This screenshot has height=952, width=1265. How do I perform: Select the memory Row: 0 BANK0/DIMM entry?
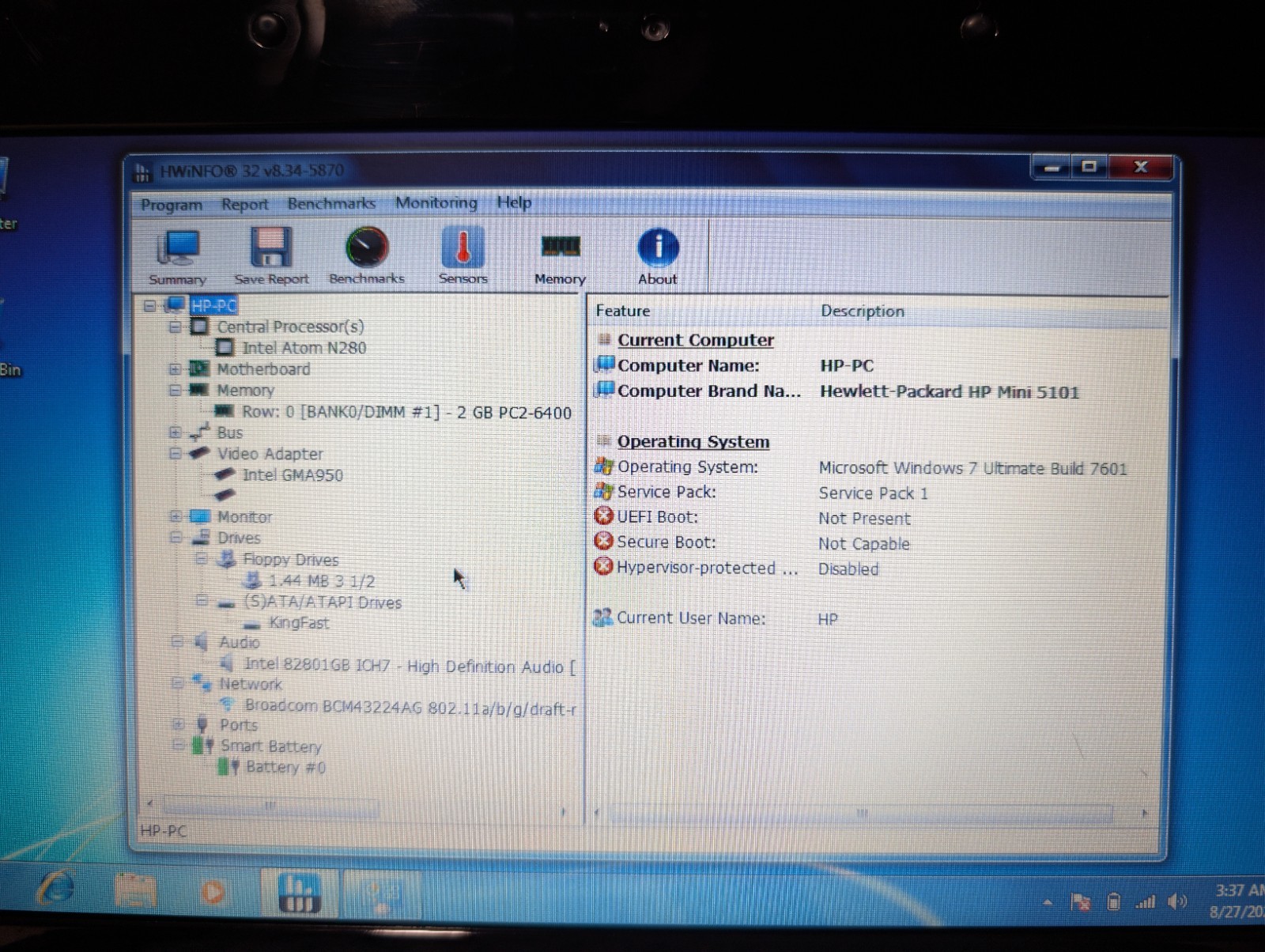click(x=406, y=412)
